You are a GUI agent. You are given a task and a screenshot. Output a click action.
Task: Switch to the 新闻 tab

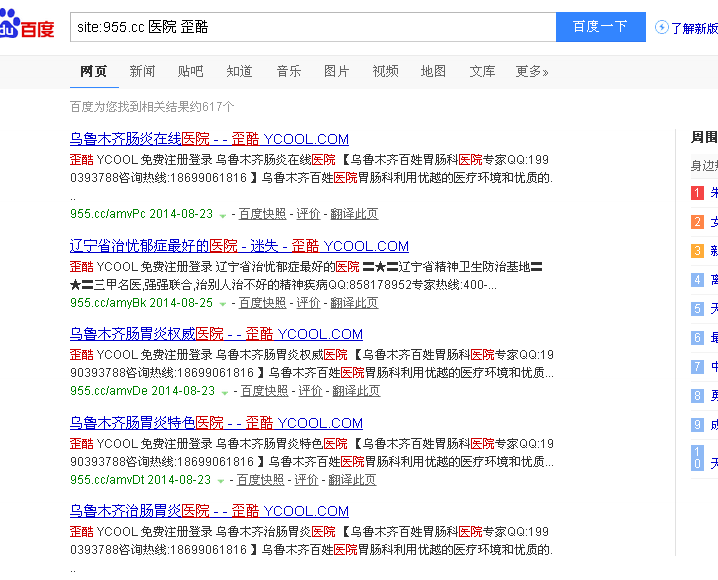pyautogui.click(x=142, y=71)
